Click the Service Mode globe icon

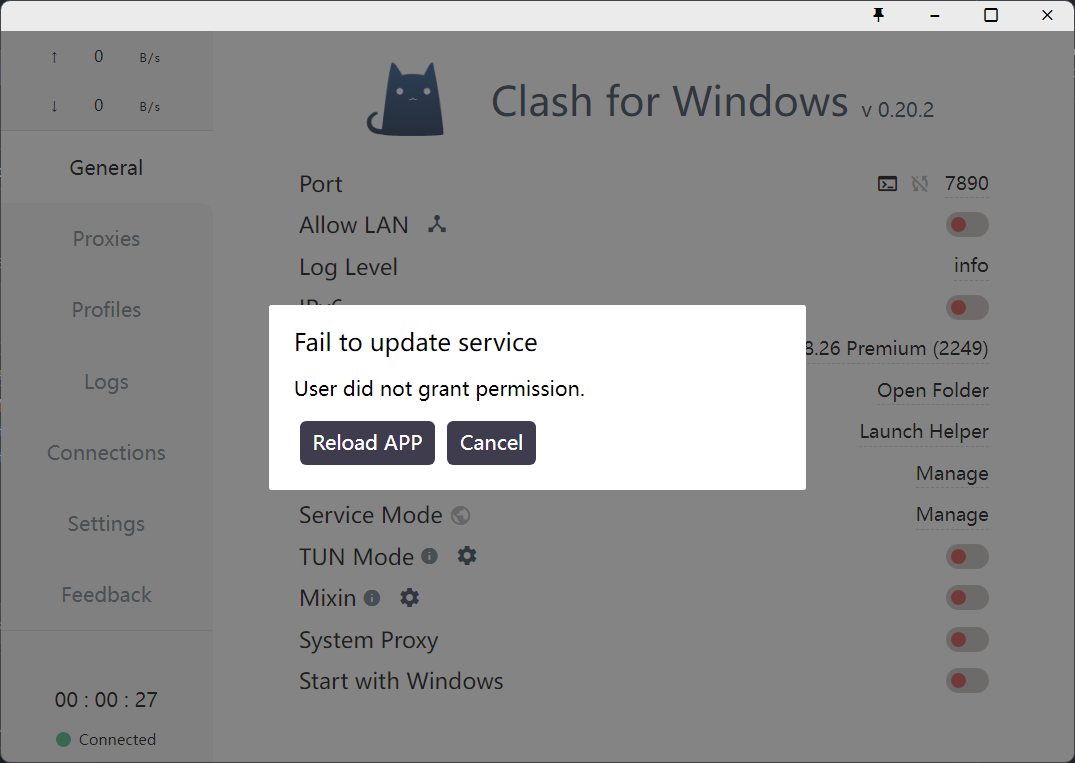461,515
